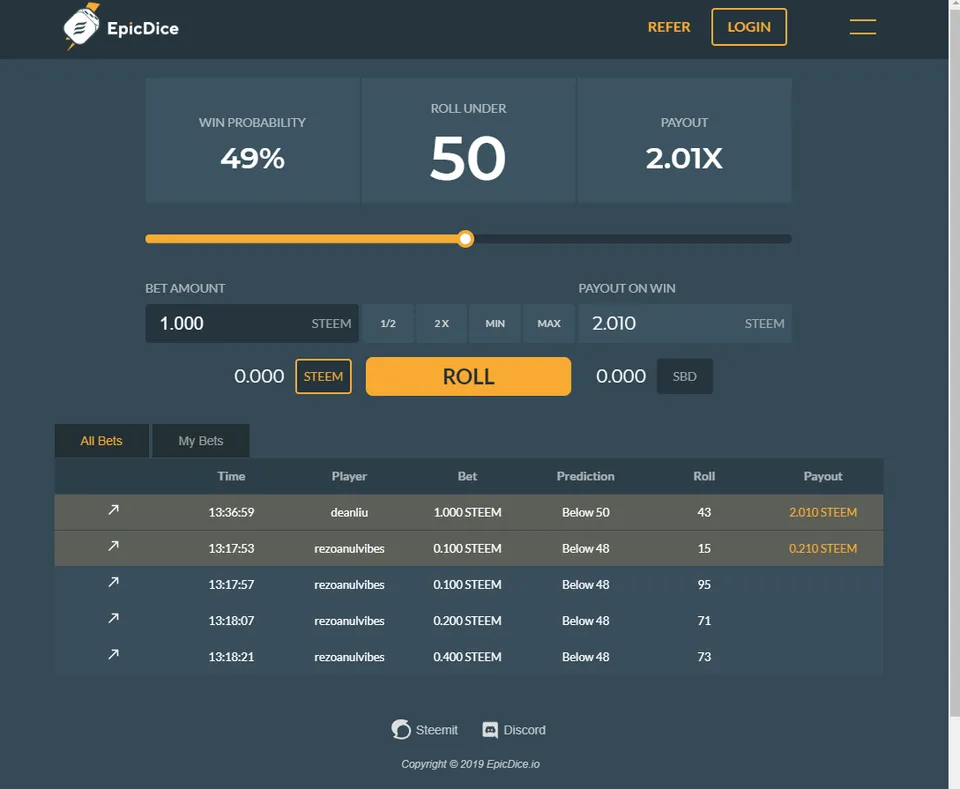Open the Discord link text in footer
Viewport: 960px width, 789px height.
pyautogui.click(x=525, y=730)
